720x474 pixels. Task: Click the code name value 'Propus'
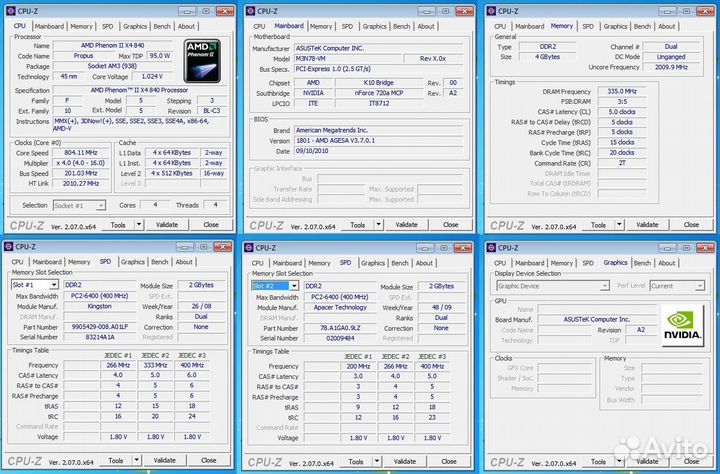point(83,56)
